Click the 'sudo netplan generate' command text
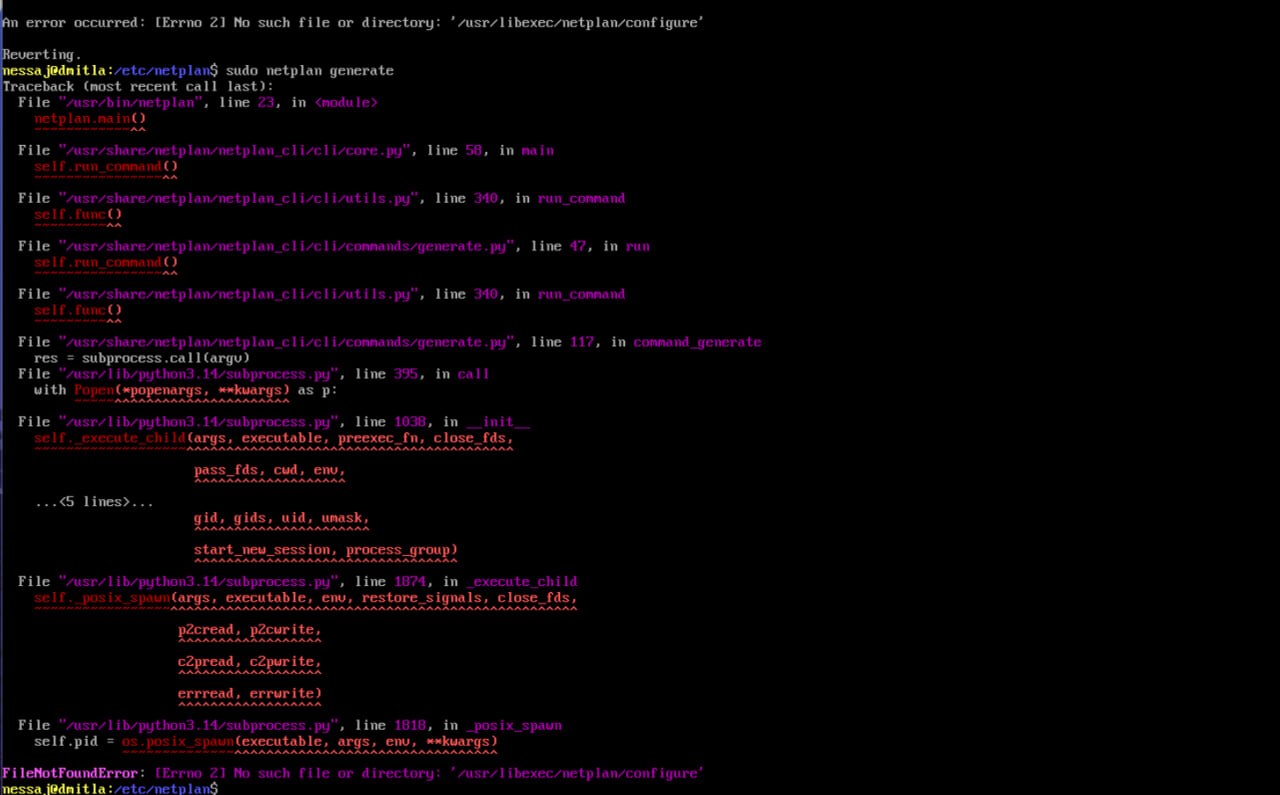The image size is (1280, 795). [309, 70]
